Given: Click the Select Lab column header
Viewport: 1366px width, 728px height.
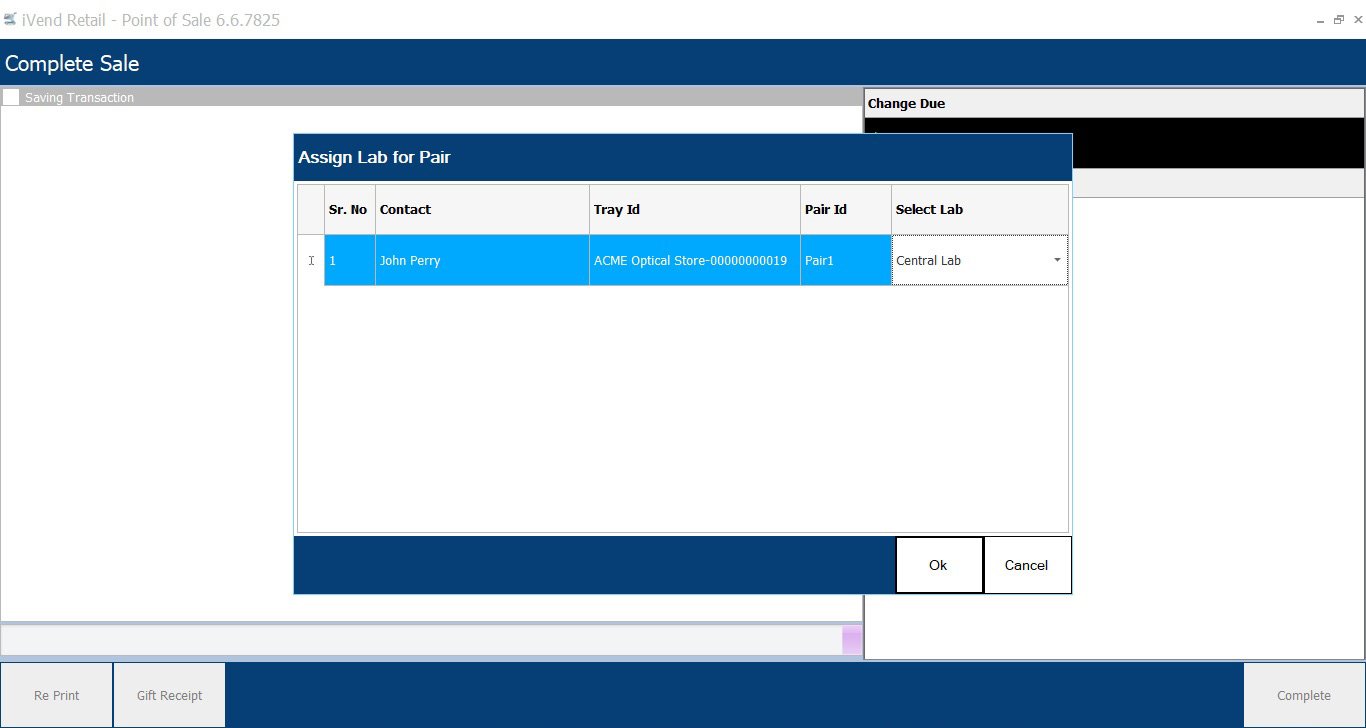Looking at the screenshot, I should click(x=979, y=210).
